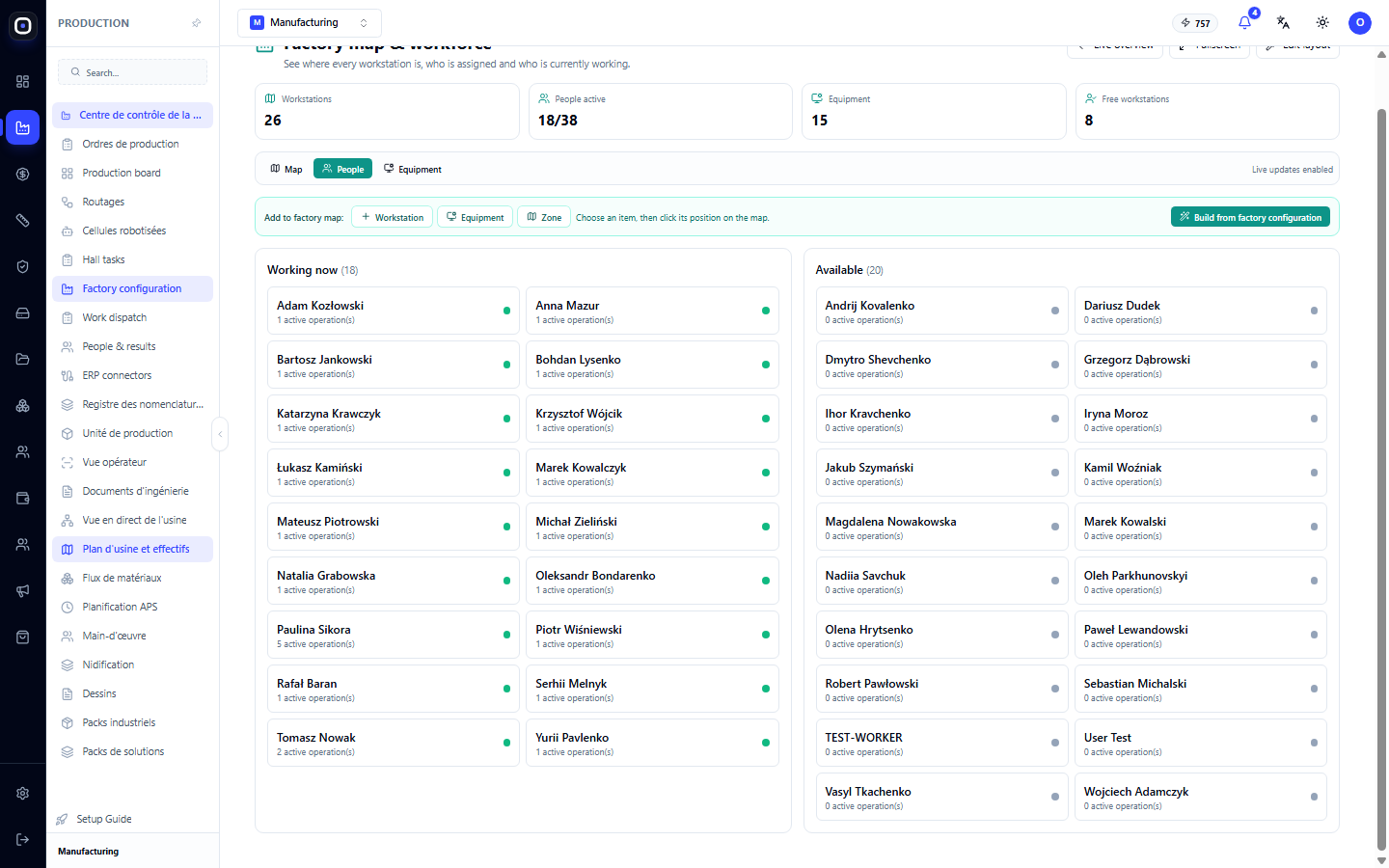Open ERP connectors in sidebar
The width and height of the screenshot is (1389, 868).
tap(133, 375)
